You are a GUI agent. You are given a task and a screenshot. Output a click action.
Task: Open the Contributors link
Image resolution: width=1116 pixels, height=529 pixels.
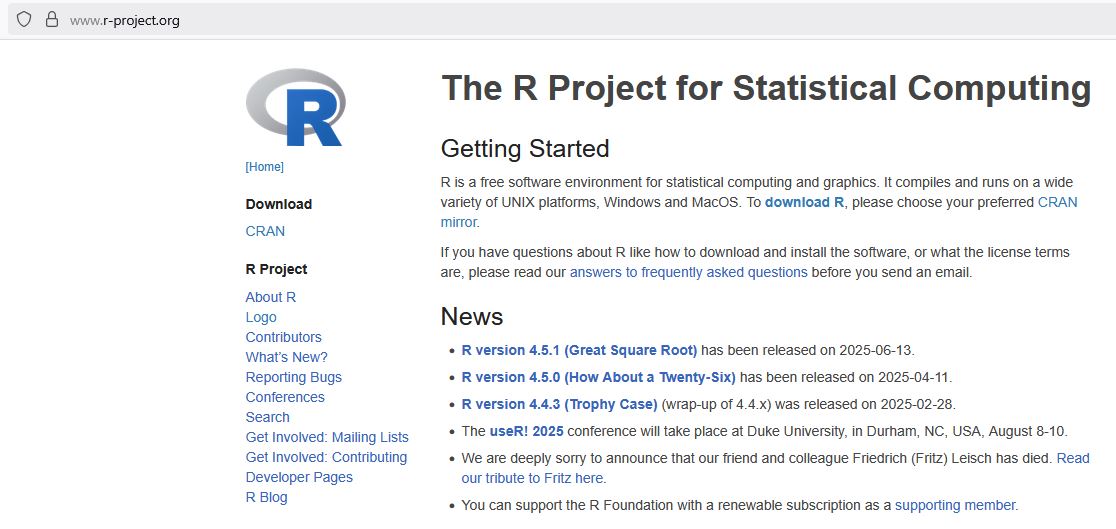[283, 337]
